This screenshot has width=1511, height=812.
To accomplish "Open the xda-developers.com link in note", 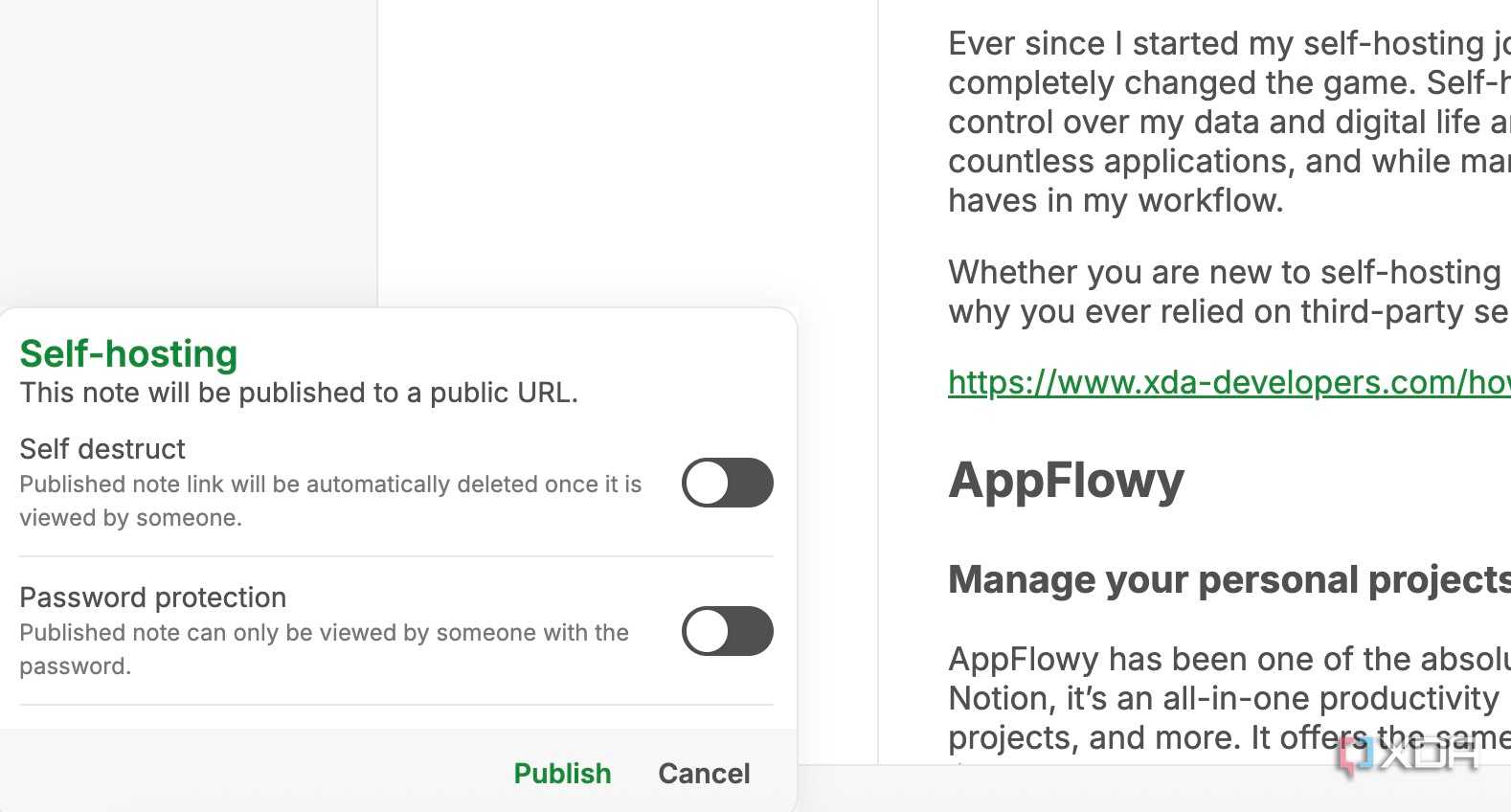I will pyautogui.click(x=1229, y=382).
